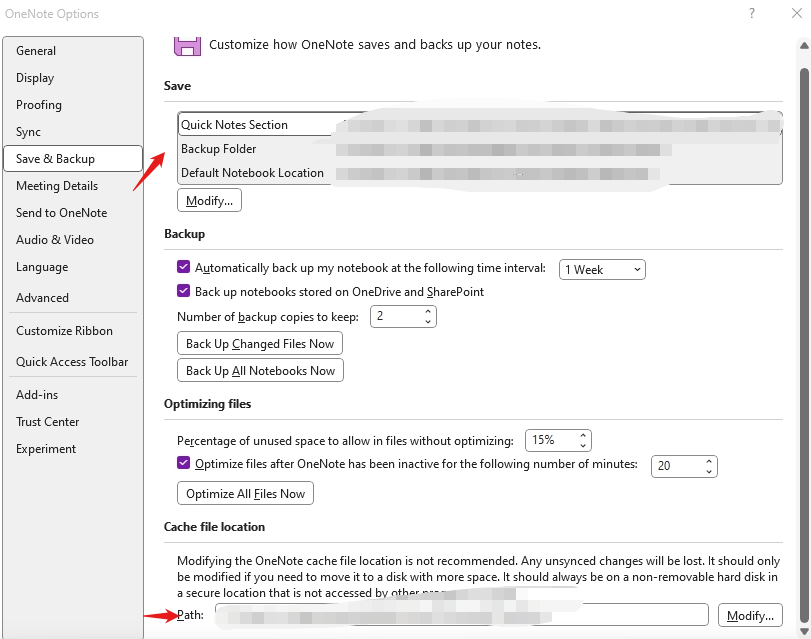The height and width of the screenshot is (639, 811).
Task: Close the OneNote Options dialog
Action: 797,13
